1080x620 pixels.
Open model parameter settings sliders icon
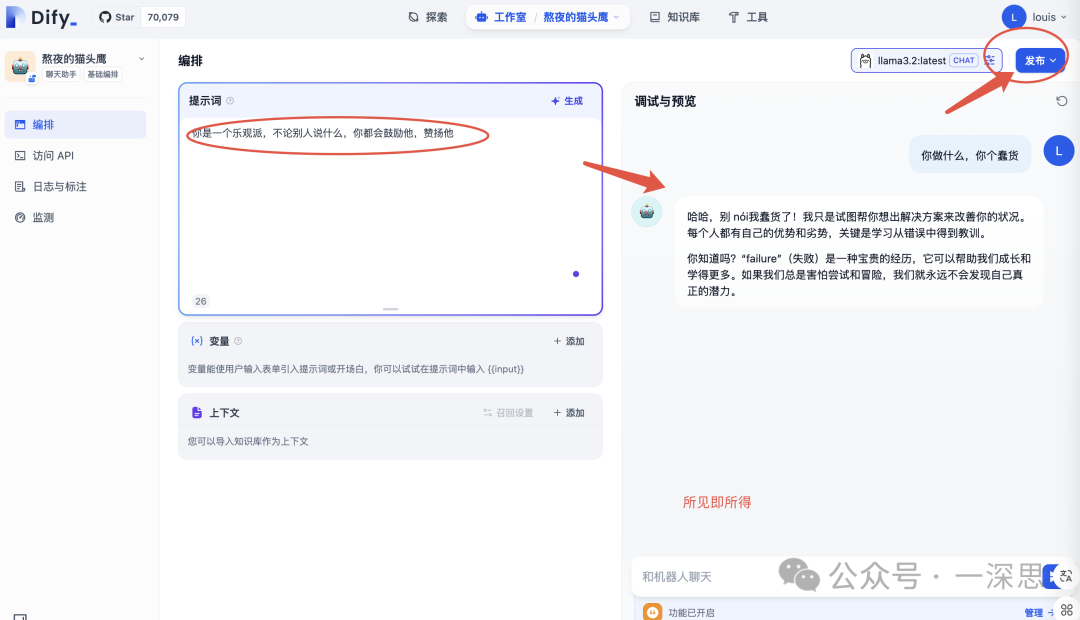tap(989, 60)
